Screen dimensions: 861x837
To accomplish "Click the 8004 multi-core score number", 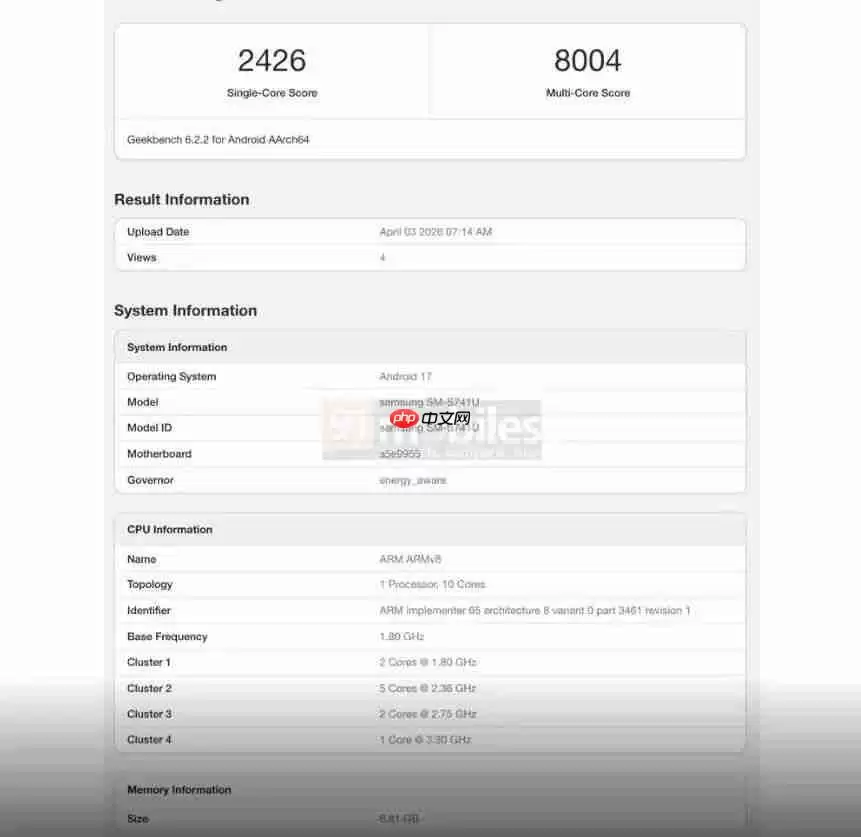I will tap(588, 60).
